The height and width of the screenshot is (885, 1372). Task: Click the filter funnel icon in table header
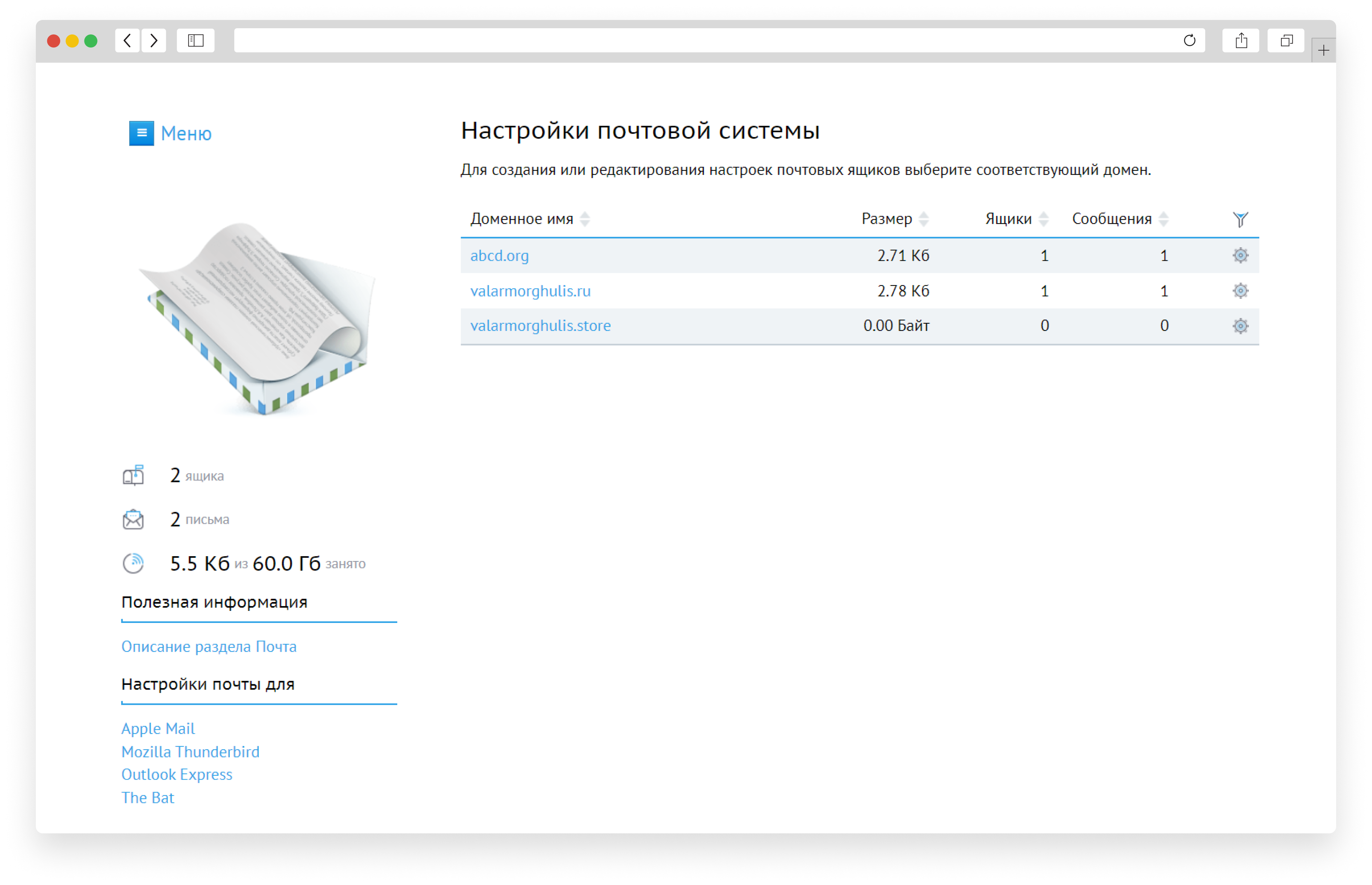coord(1240,219)
